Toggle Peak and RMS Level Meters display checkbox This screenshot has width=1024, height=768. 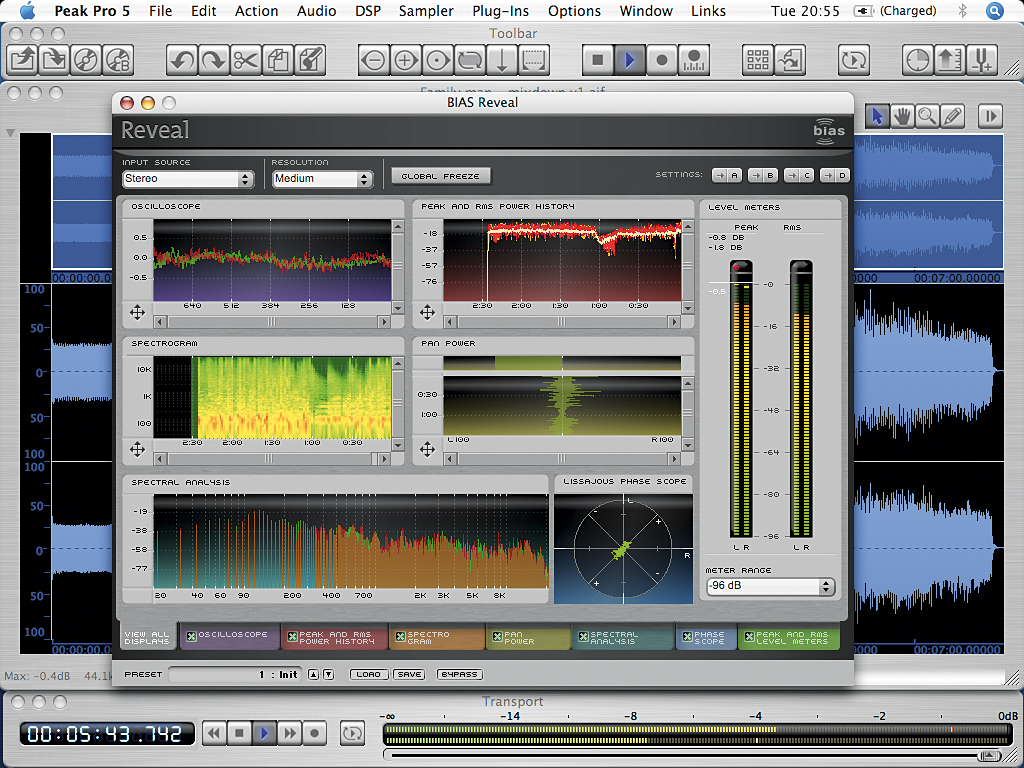(749, 636)
